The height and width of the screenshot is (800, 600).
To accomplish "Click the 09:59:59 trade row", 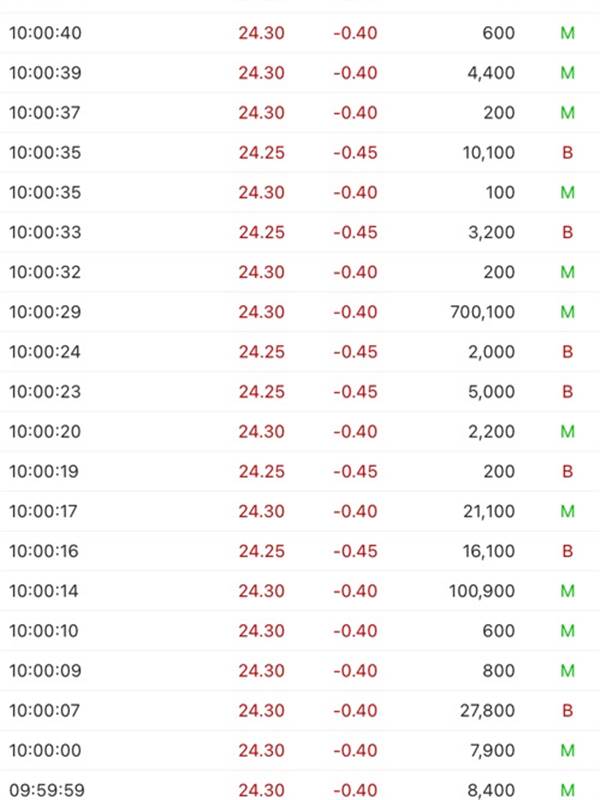I will (300, 786).
